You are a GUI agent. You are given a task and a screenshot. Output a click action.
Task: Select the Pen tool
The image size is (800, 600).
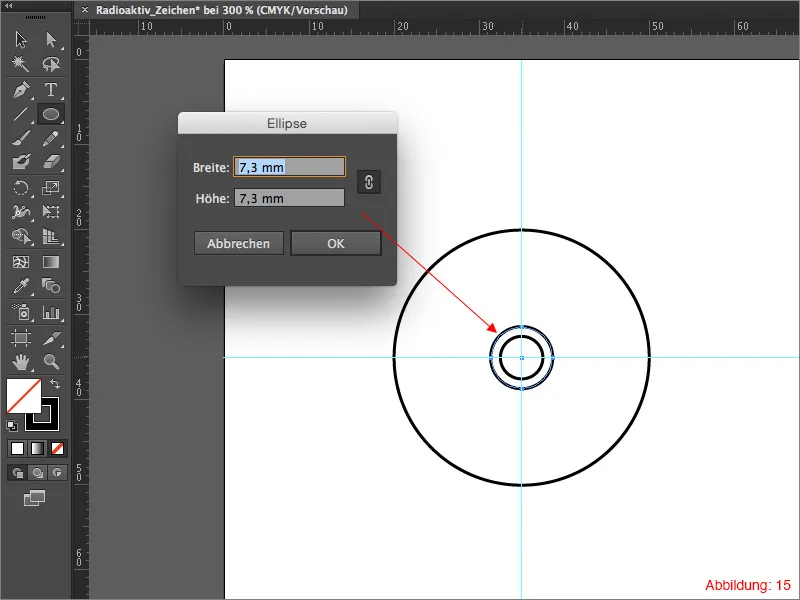[x=21, y=90]
